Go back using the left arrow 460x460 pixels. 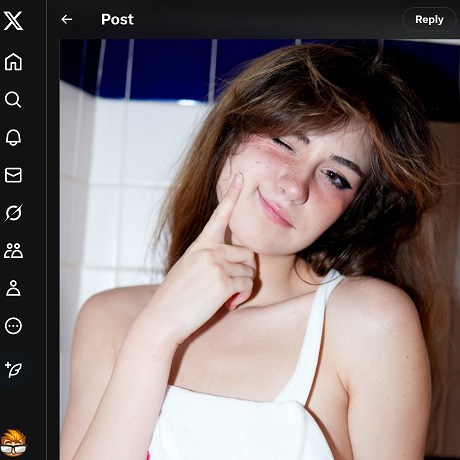(x=67, y=19)
